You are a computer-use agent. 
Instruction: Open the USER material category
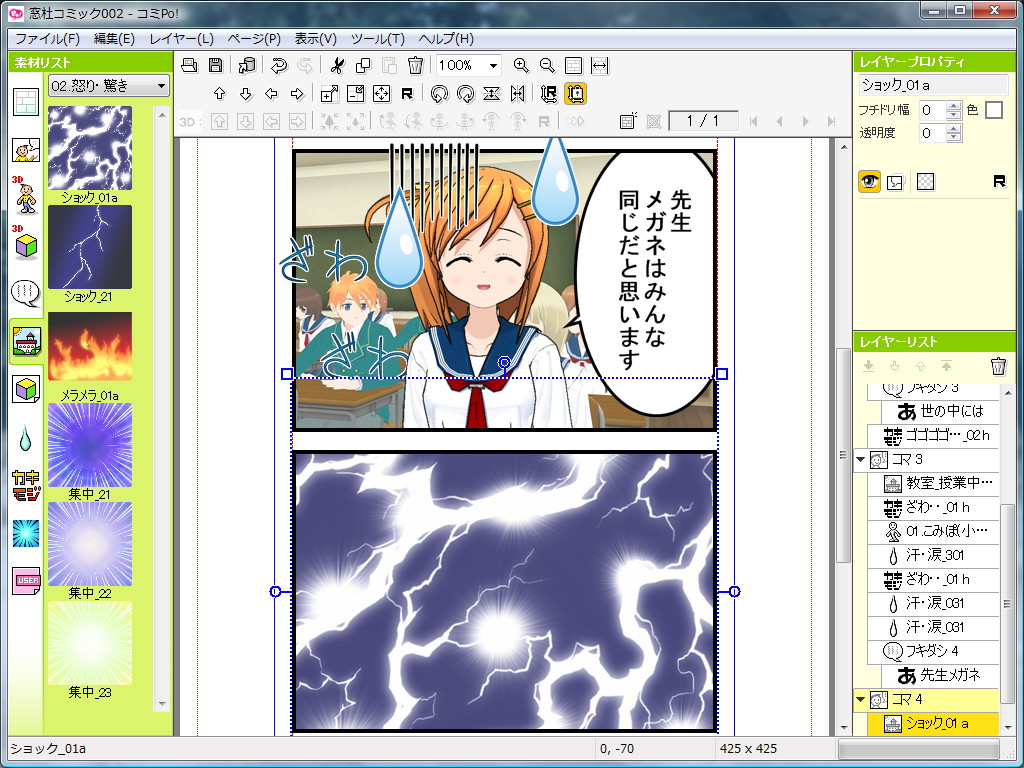(x=26, y=581)
